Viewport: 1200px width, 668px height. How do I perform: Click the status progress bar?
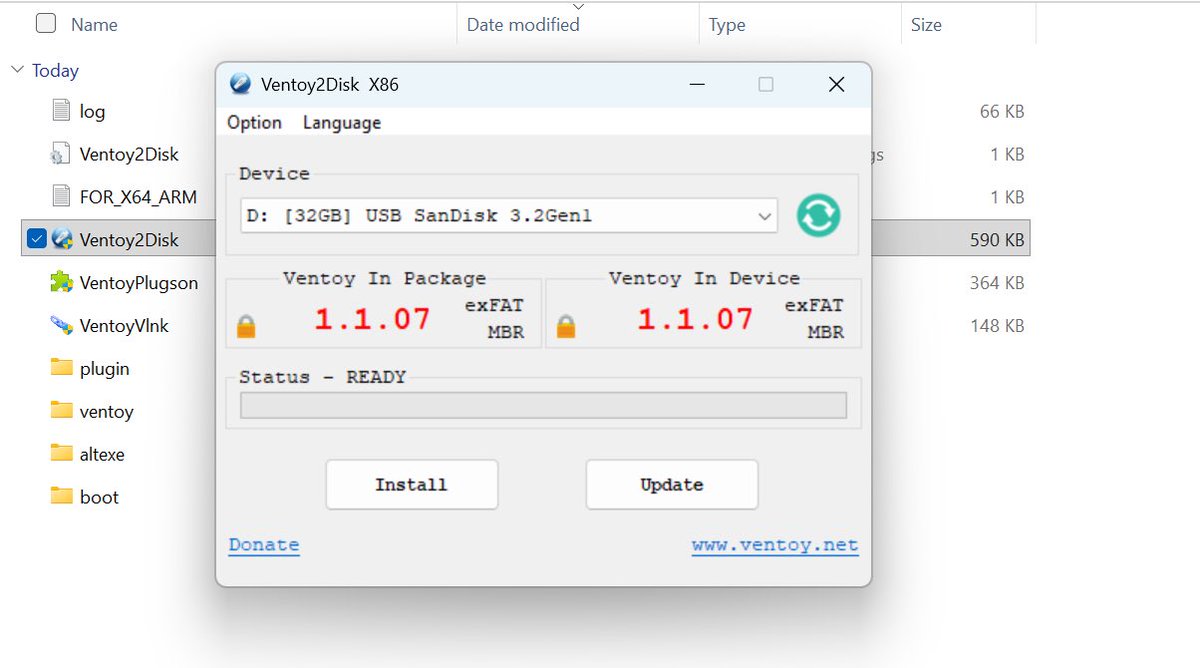[543, 405]
